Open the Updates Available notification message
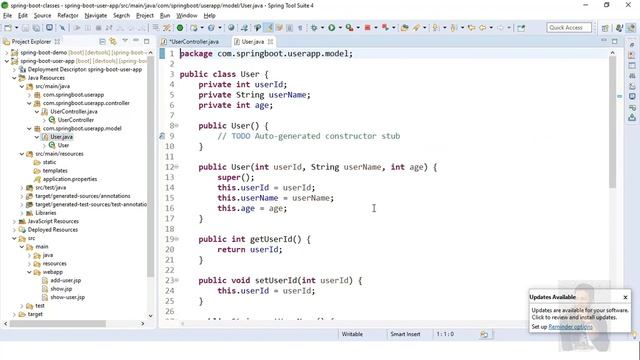This screenshot has height=360, width=640. [580, 313]
